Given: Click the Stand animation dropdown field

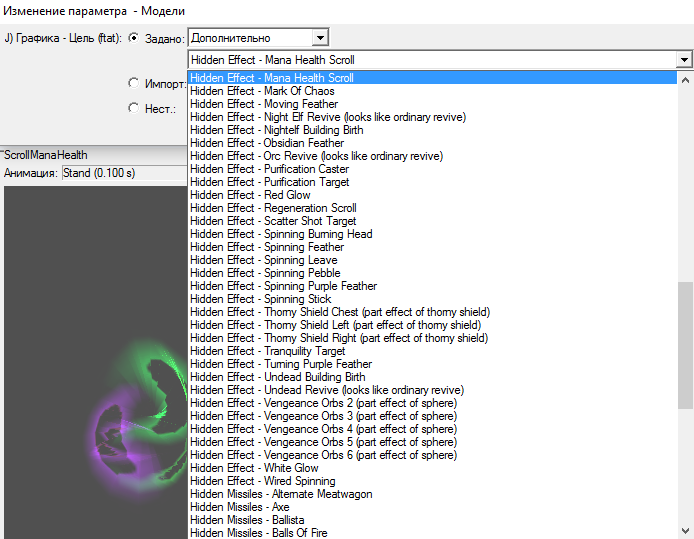Looking at the screenshot, I should pyautogui.click(x=125, y=173).
